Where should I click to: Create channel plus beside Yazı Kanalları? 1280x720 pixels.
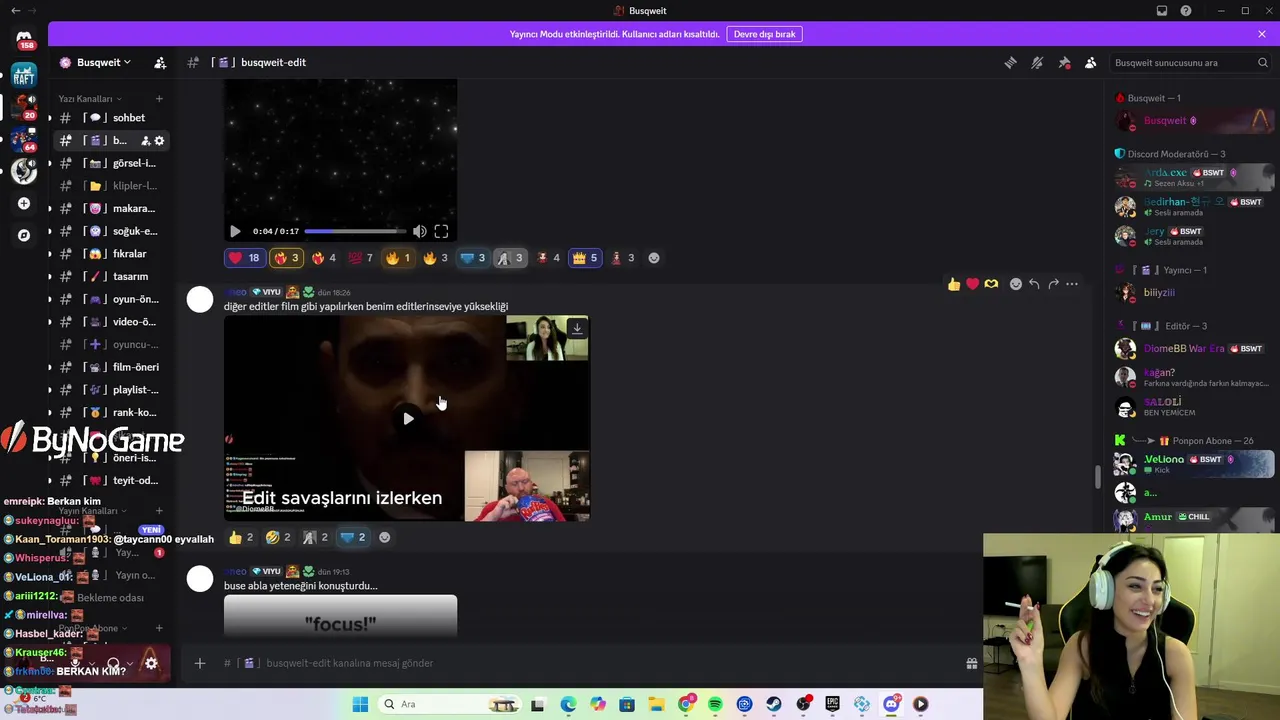[159, 99]
